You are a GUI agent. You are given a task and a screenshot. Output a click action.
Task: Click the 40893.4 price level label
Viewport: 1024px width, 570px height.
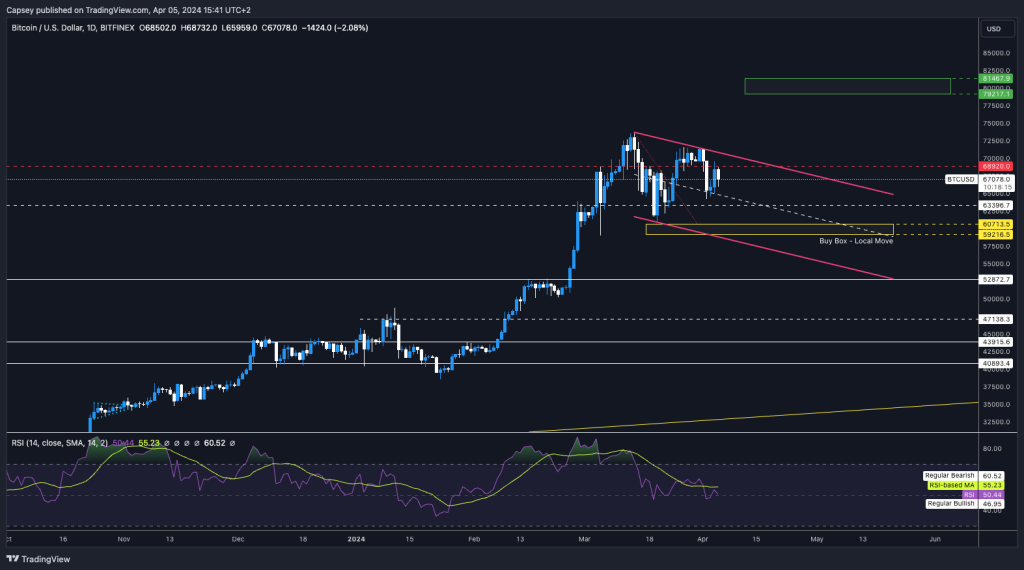[x=997, y=364]
